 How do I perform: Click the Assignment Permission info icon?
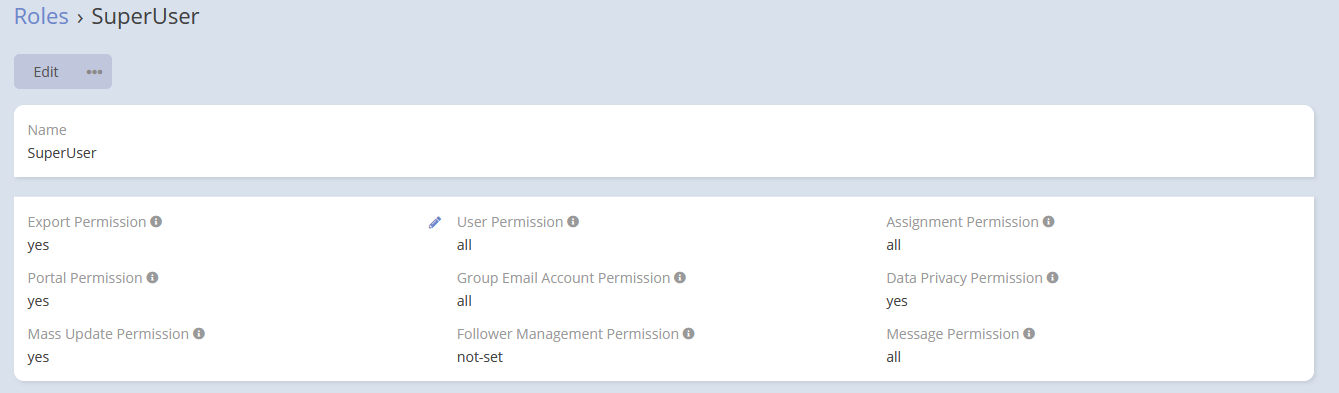point(1049,222)
